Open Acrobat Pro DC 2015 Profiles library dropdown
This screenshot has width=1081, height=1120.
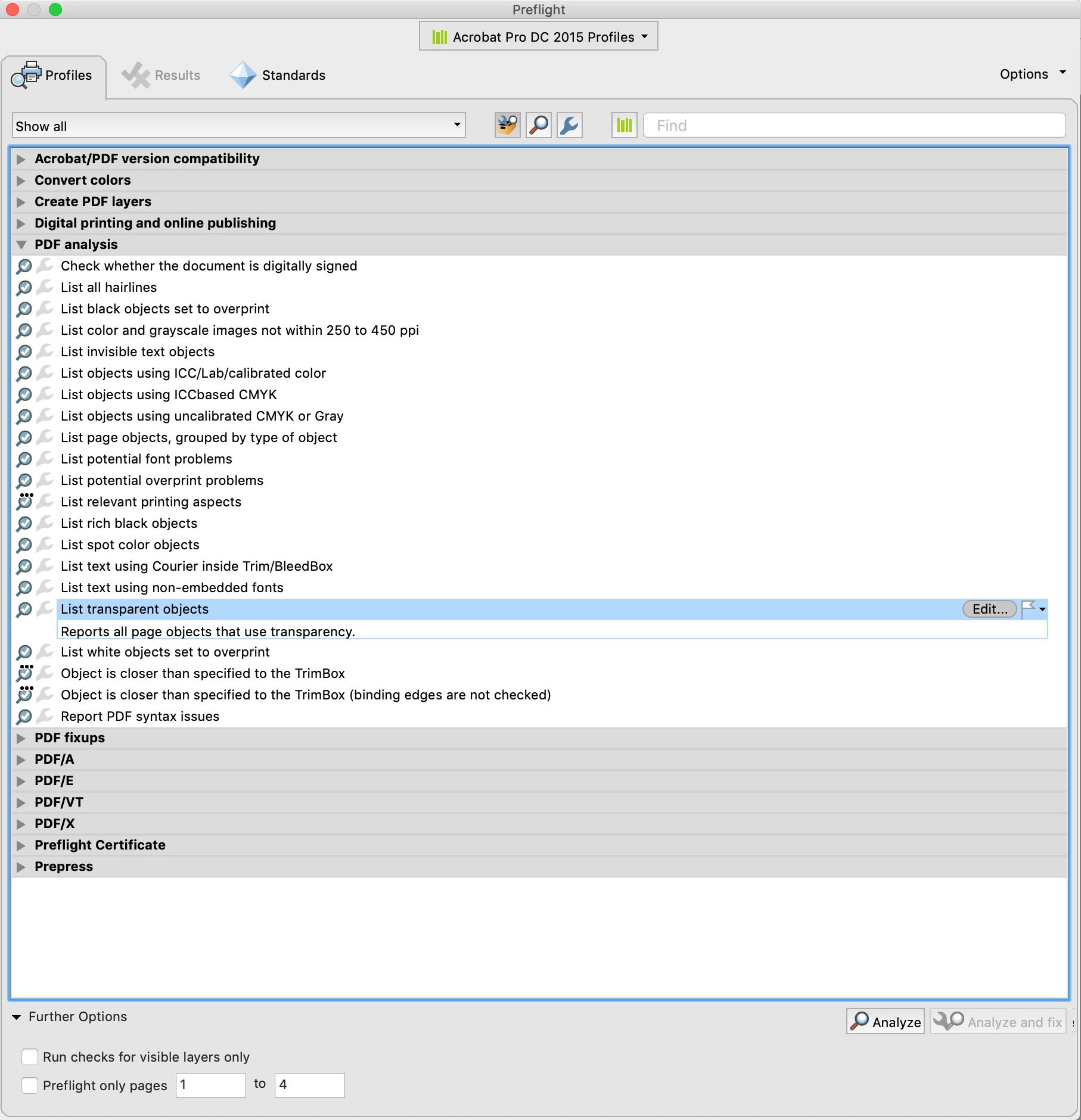pos(539,36)
